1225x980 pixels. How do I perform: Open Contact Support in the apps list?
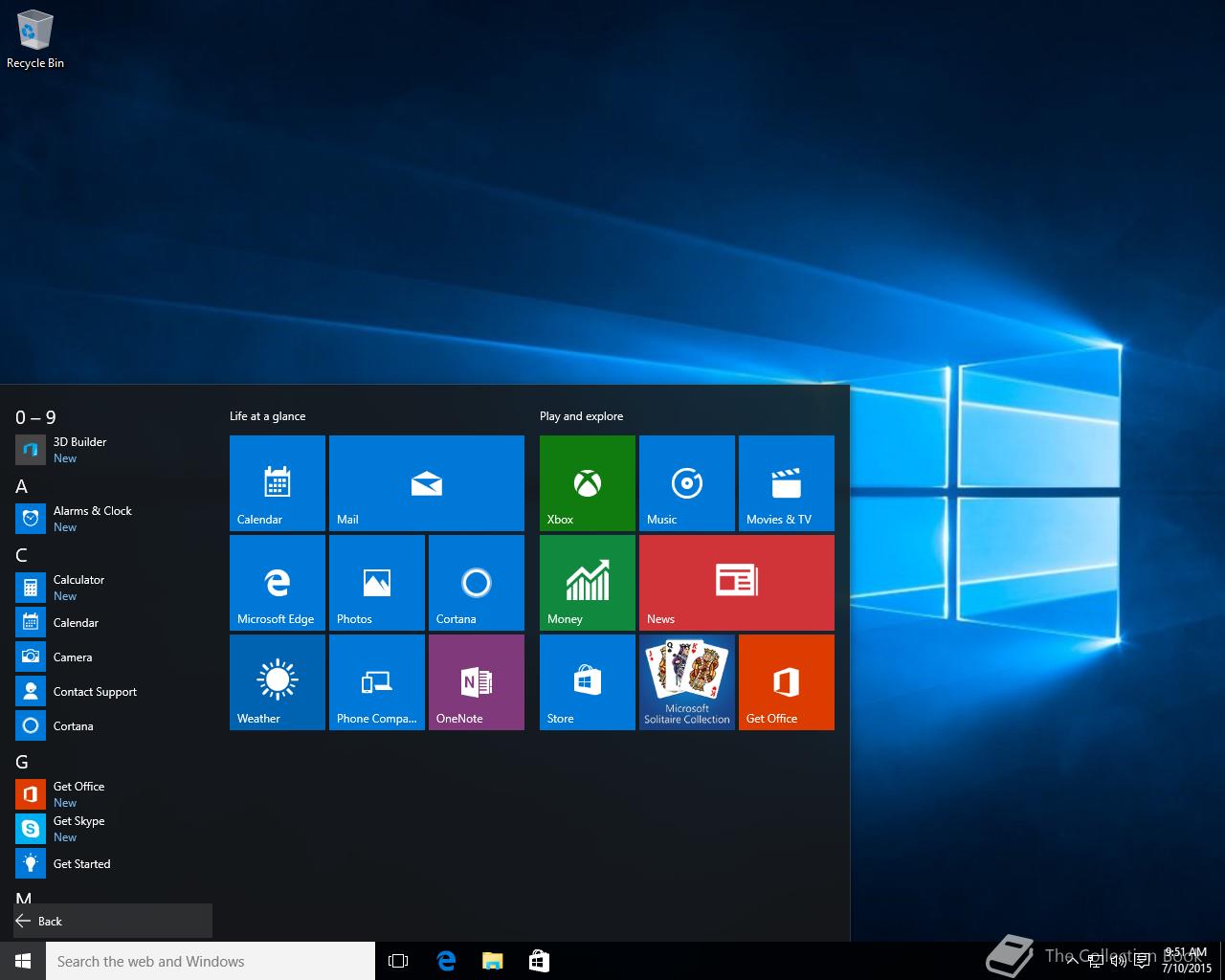[113, 691]
